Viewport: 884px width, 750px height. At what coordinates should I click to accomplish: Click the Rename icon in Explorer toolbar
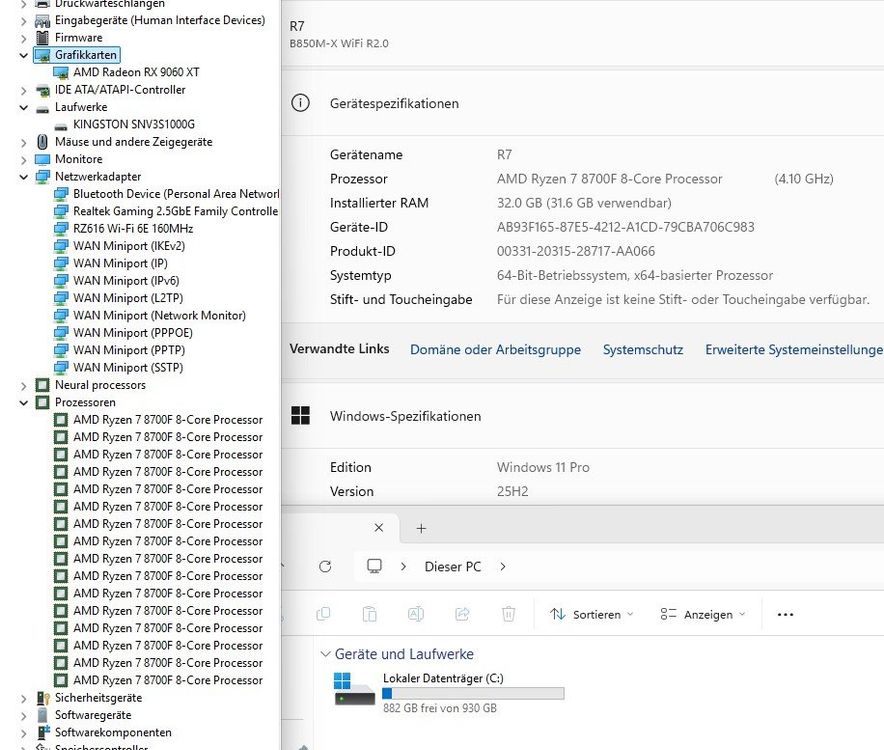pyautogui.click(x=415, y=614)
